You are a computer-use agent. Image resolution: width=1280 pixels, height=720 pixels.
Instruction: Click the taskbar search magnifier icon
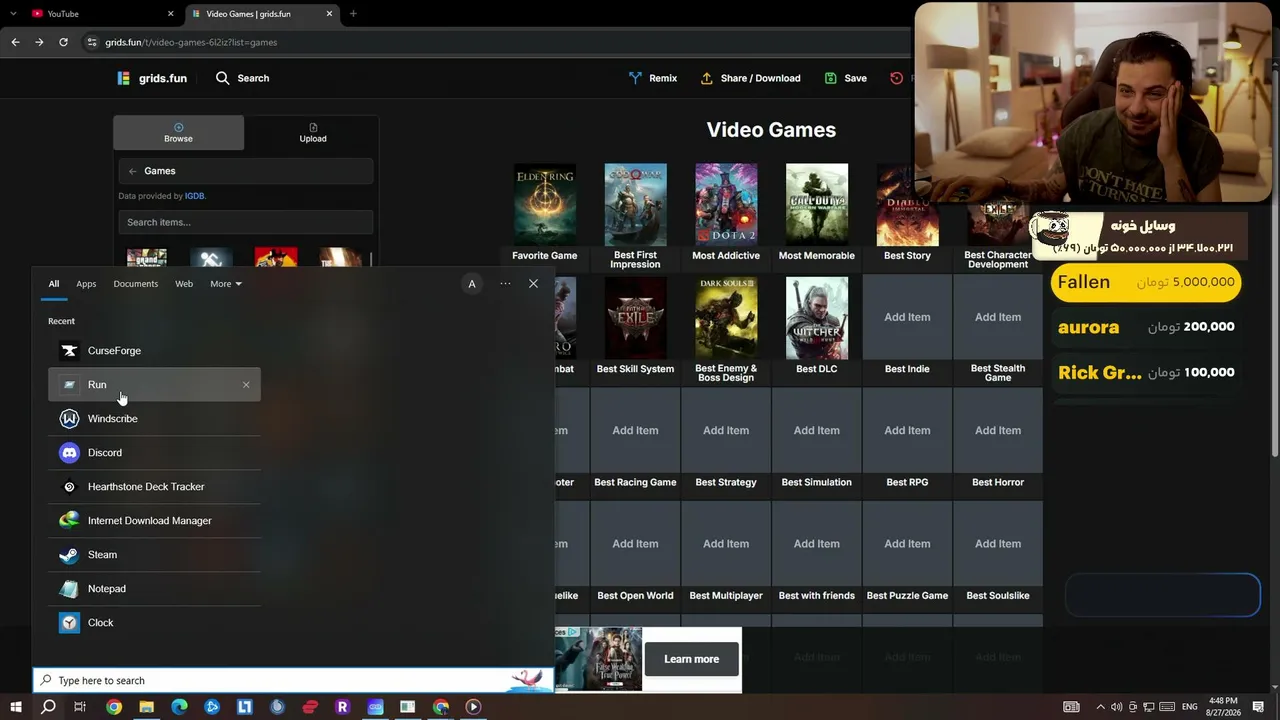[x=48, y=707]
